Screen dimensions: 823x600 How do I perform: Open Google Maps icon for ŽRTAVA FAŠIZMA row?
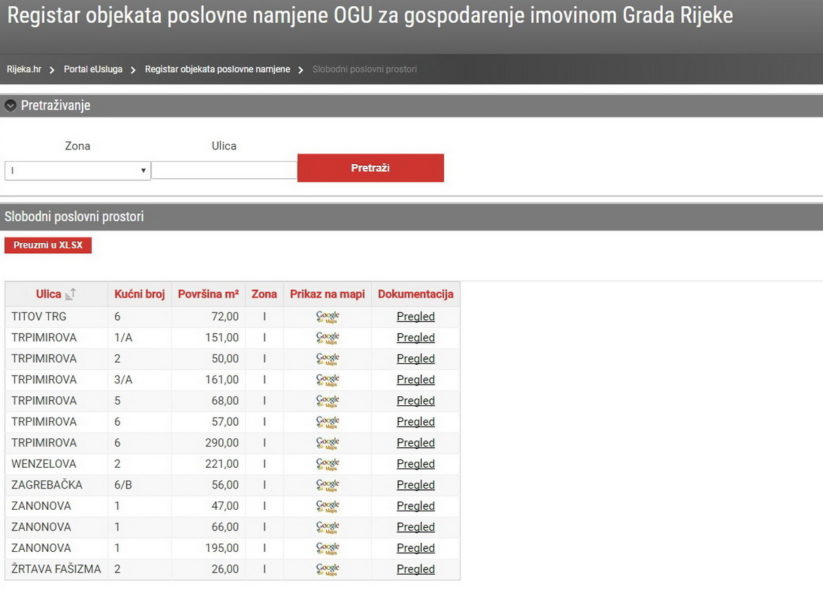pos(327,569)
